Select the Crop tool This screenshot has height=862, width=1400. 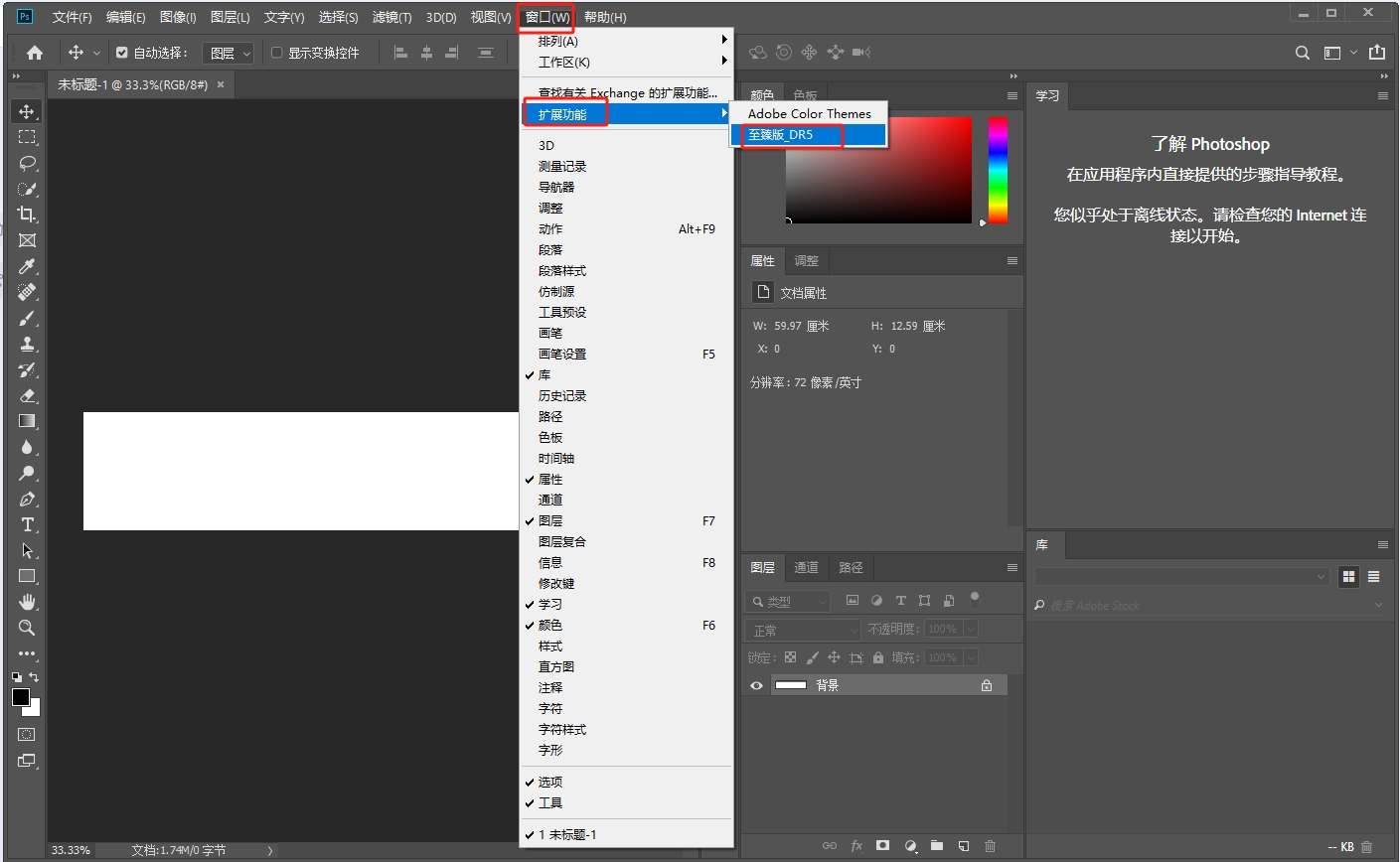27,215
